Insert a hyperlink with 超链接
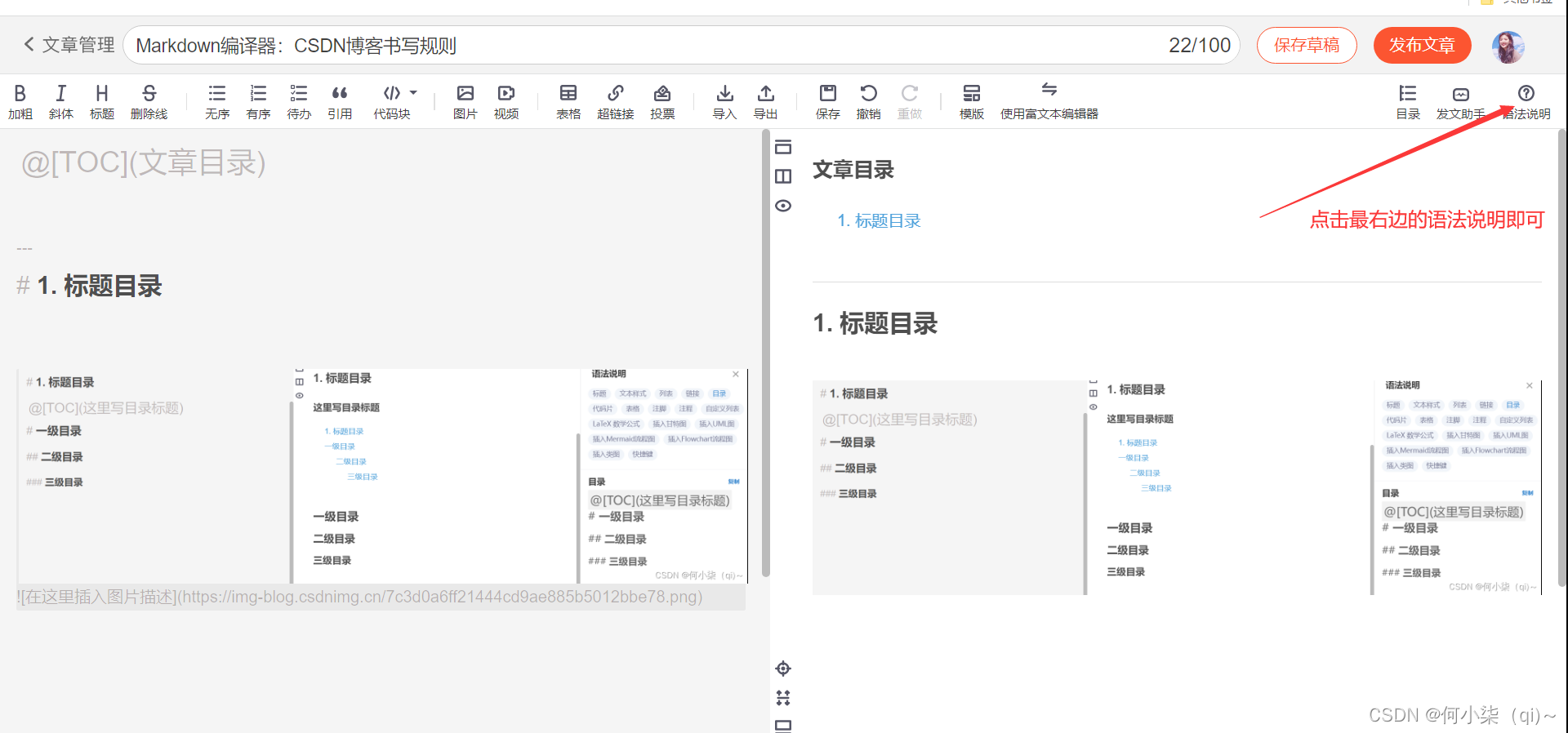The image size is (1568, 733). [x=616, y=102]
